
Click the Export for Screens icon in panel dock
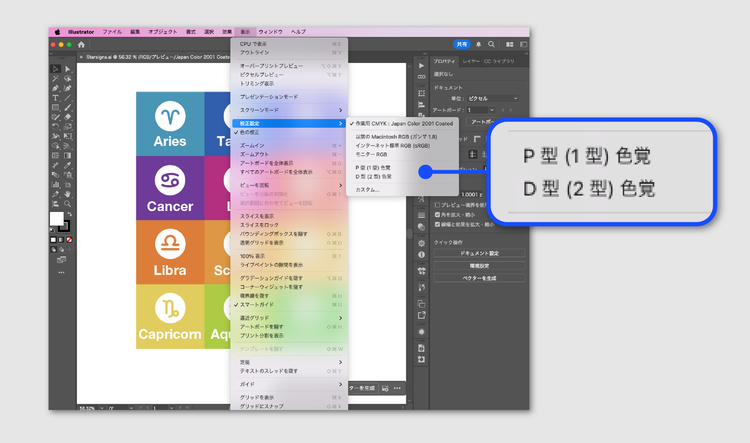421,315
